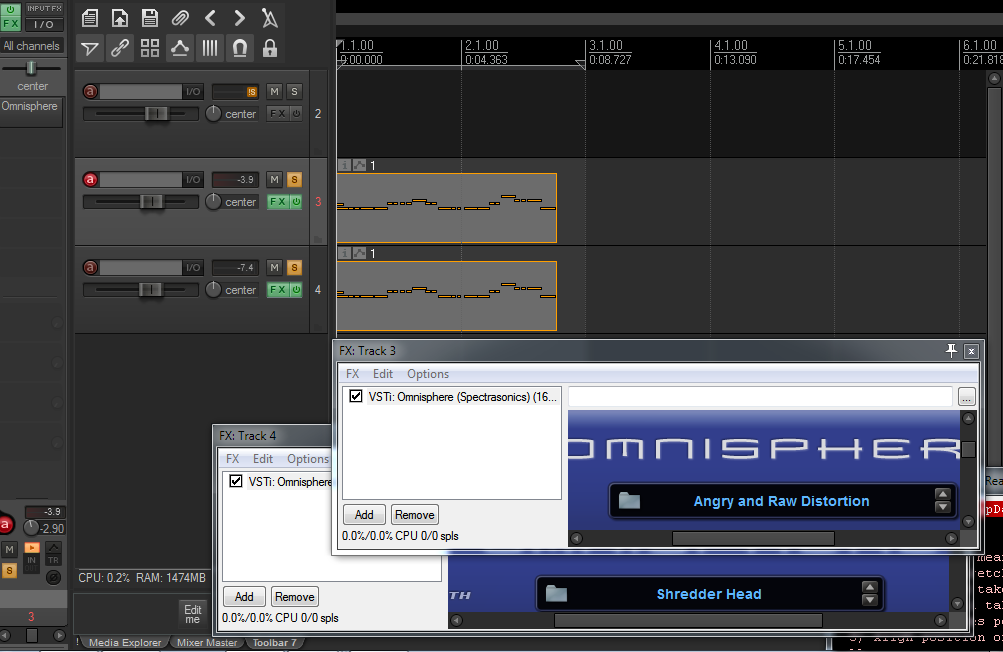Mute track 3

[x=274, y=180]
